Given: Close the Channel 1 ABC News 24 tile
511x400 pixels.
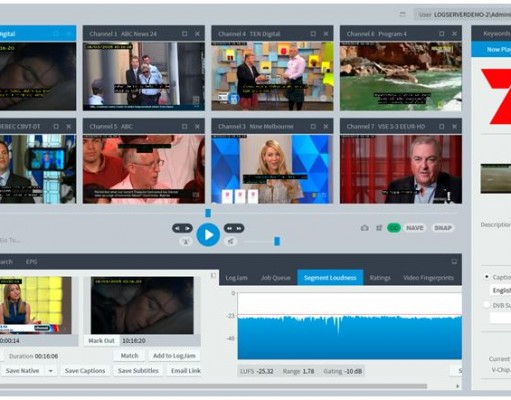Looking at the screenshot, I should coord(197,34).
